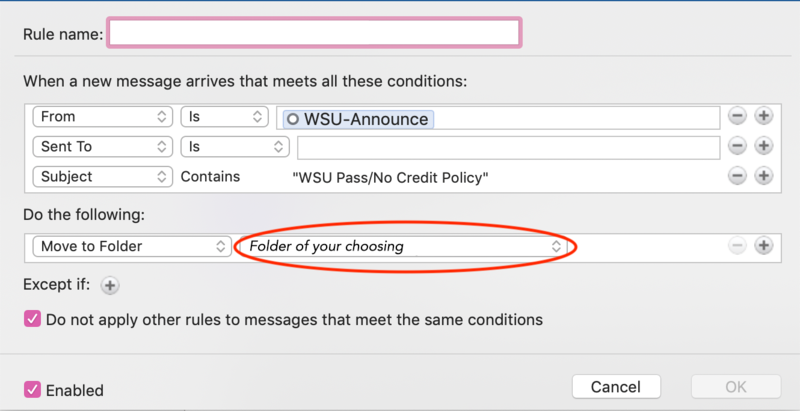Add a condition after the Subject row
The height and width of the screenshot is (411, 800).
[x=764, y=176]
